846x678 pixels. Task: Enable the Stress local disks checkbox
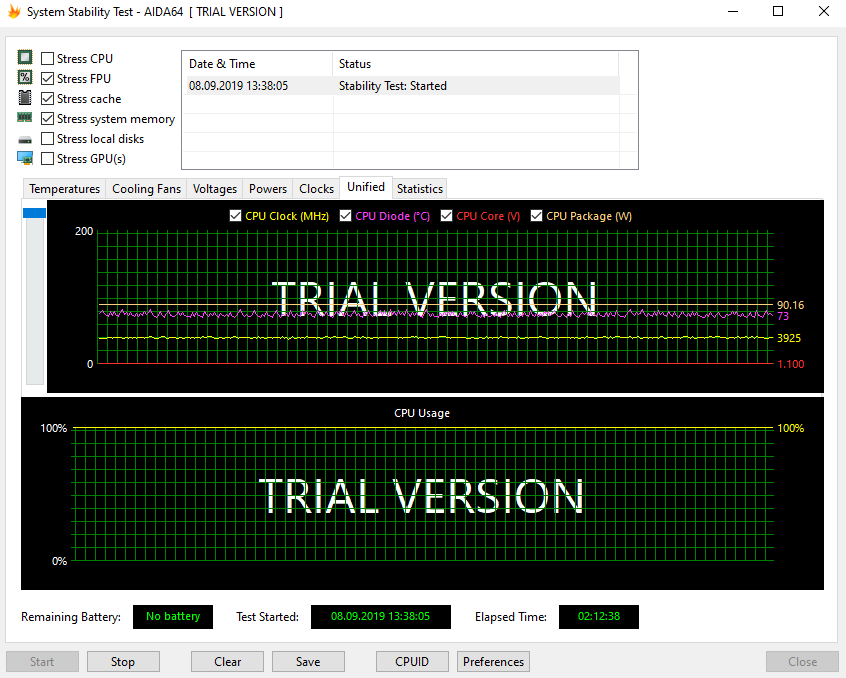[47, 139]
